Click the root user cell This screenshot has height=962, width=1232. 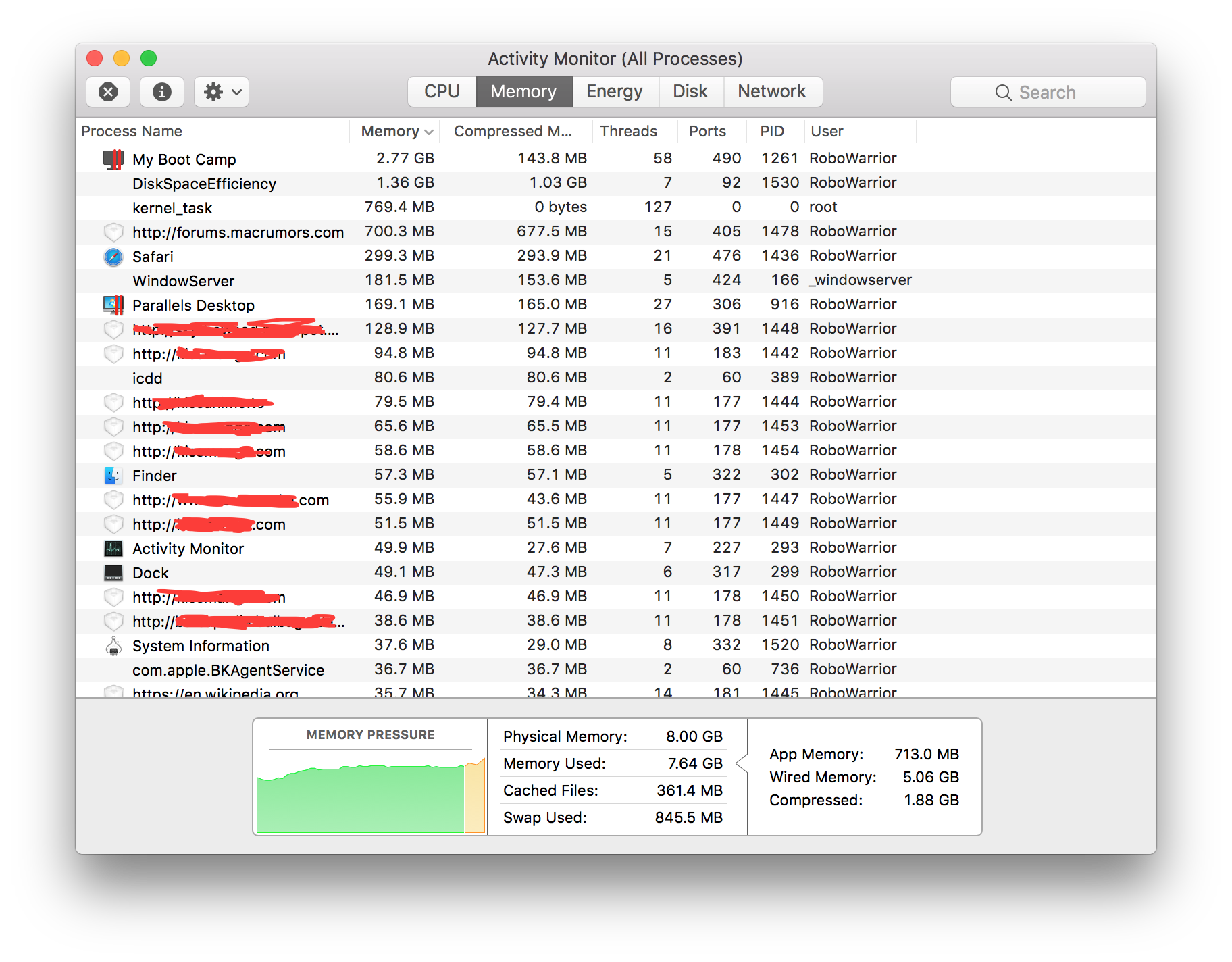click(x=823, y=207)
